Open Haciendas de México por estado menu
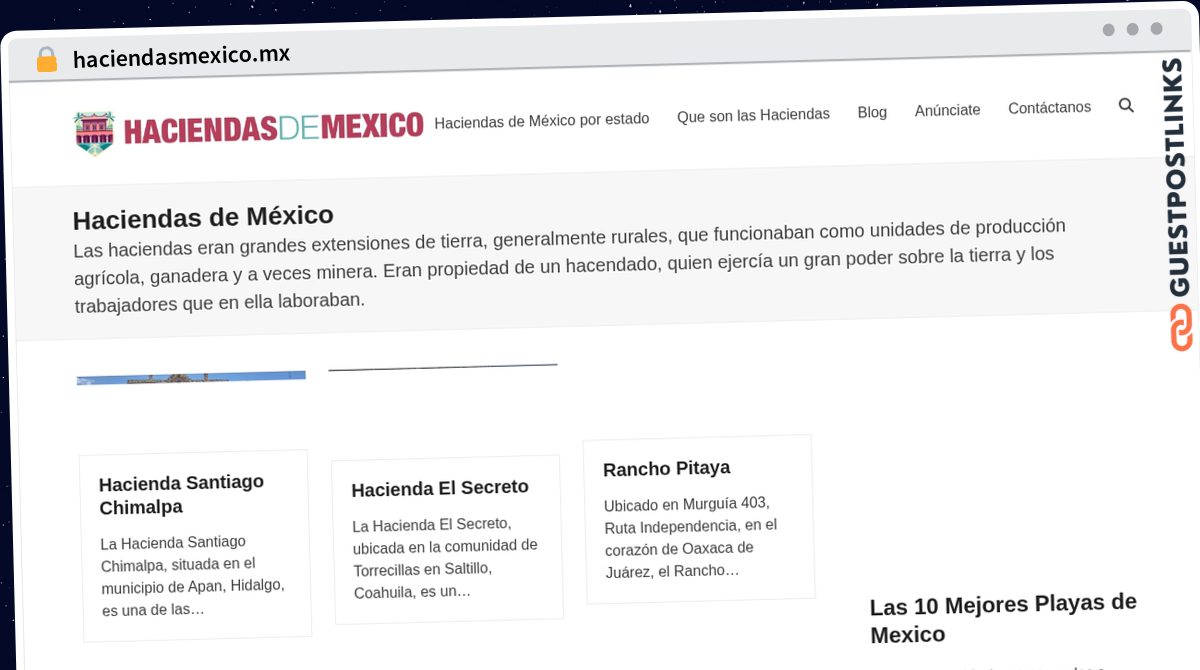Viewport: 1200px width, 670px height. (x=542, y=120)
